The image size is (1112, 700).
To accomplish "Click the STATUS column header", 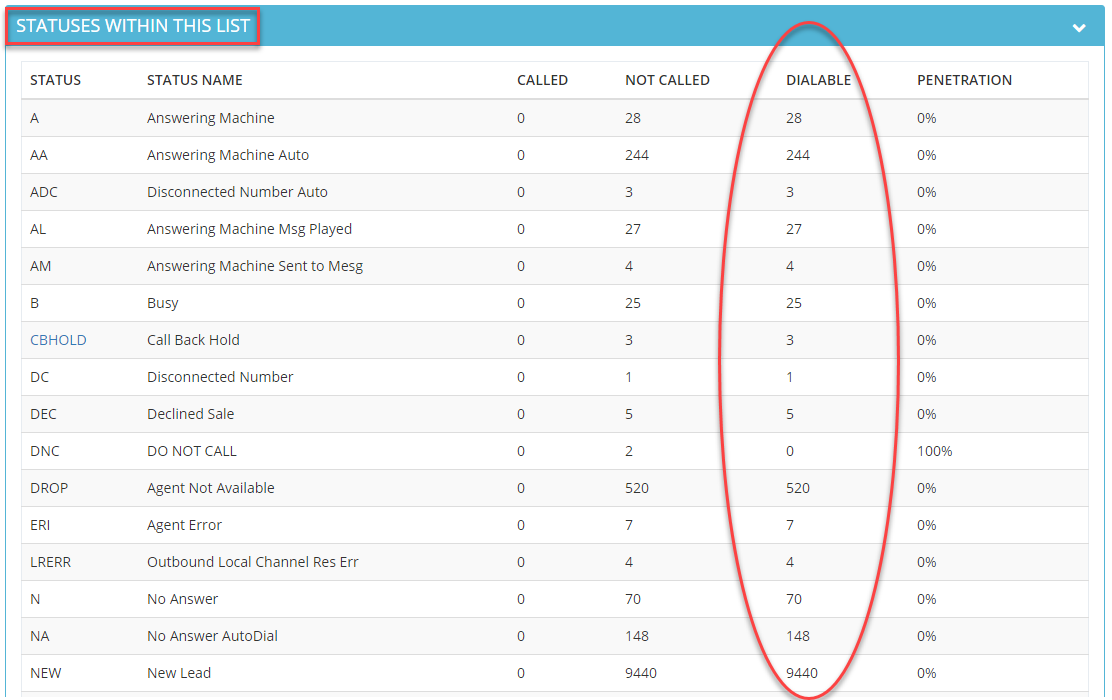I will click(55, 80).
